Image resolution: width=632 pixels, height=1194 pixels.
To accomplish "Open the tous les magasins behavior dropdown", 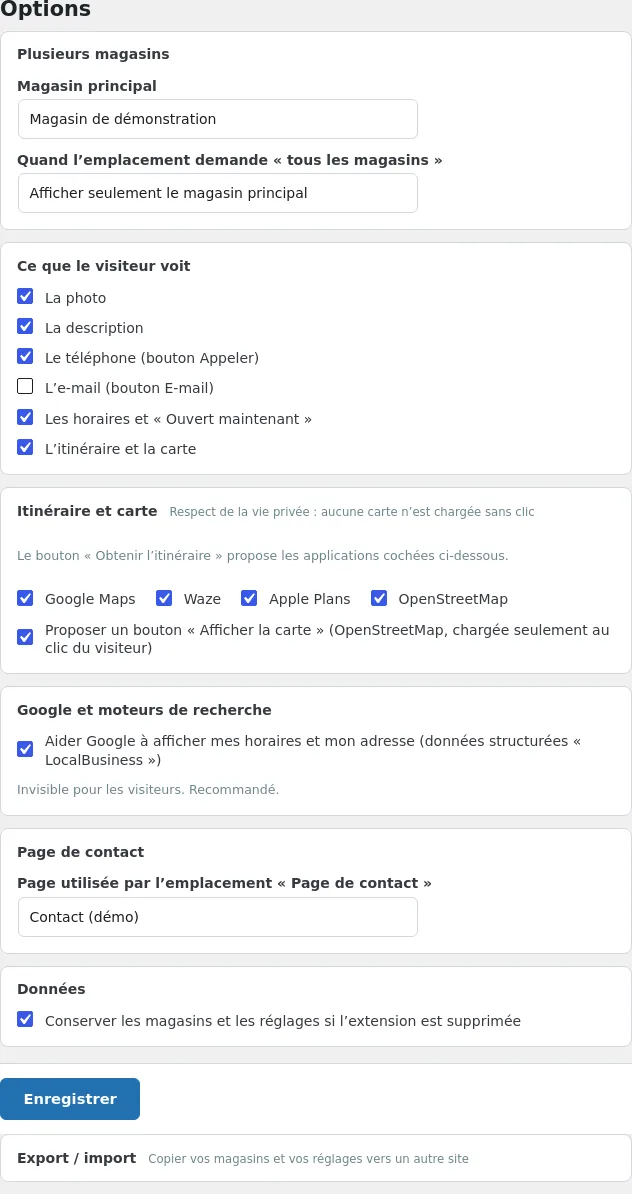I will click(x=218, y=193).
